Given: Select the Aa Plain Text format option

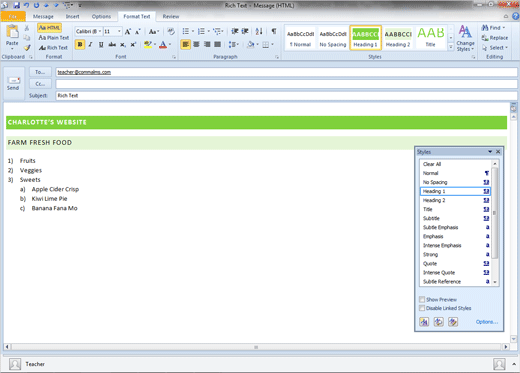Looking at the screenshot, I should coord(54,38).
